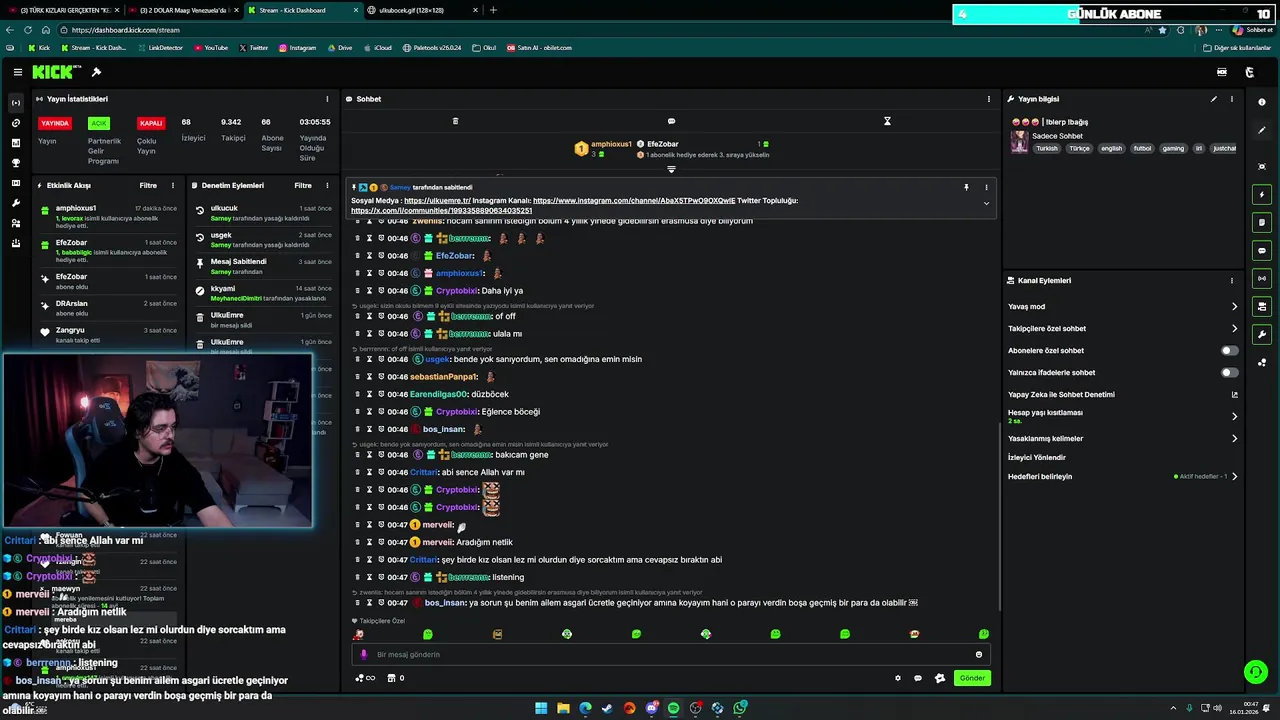Open emoji picker in message box

click(x=979, y=654)
